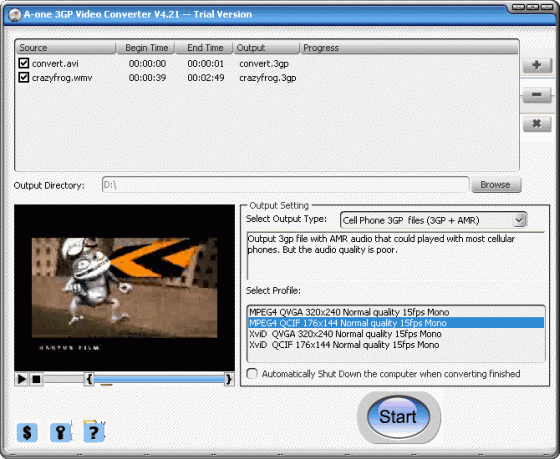Screen dimensions: 560x459
Task: Click output name crazyfrog.3gp
Action: [x=268, y=78]
